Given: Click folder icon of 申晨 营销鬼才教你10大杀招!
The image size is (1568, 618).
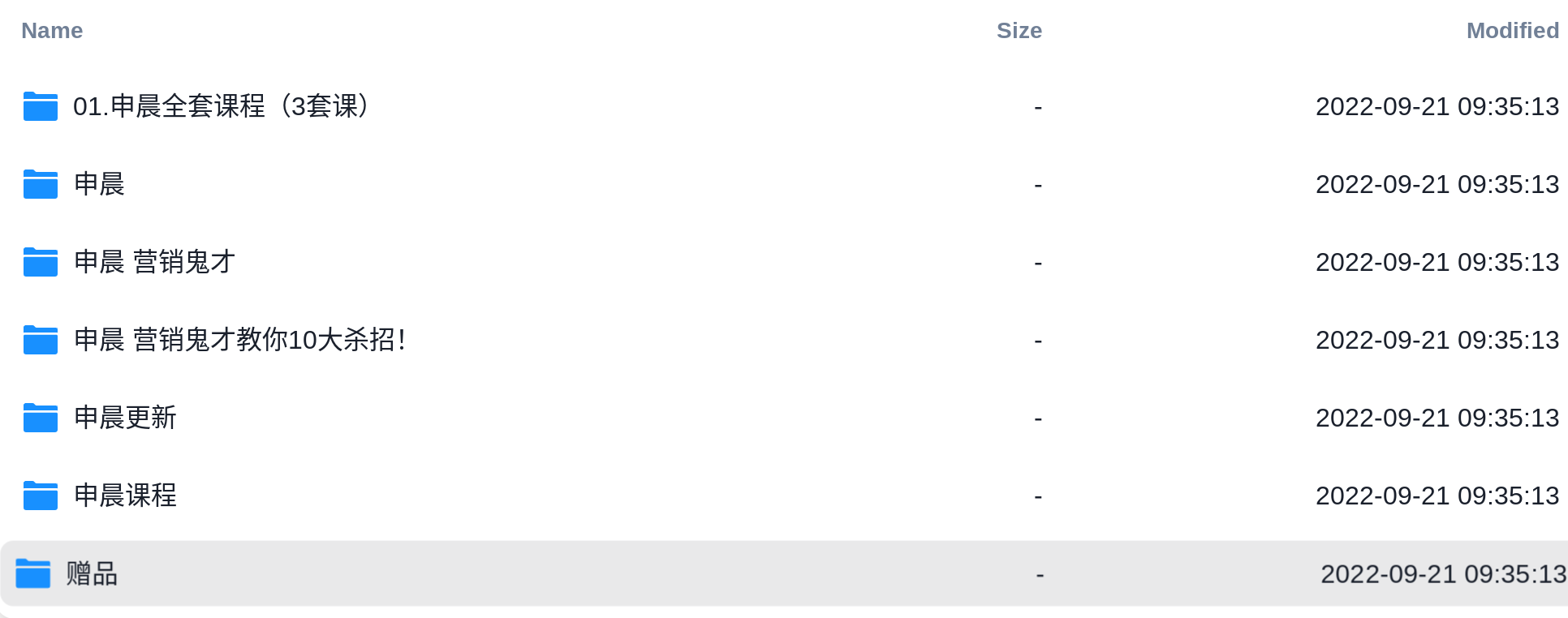Looking at the screenshot, I should pyautogui.click(x=41, y=340).
